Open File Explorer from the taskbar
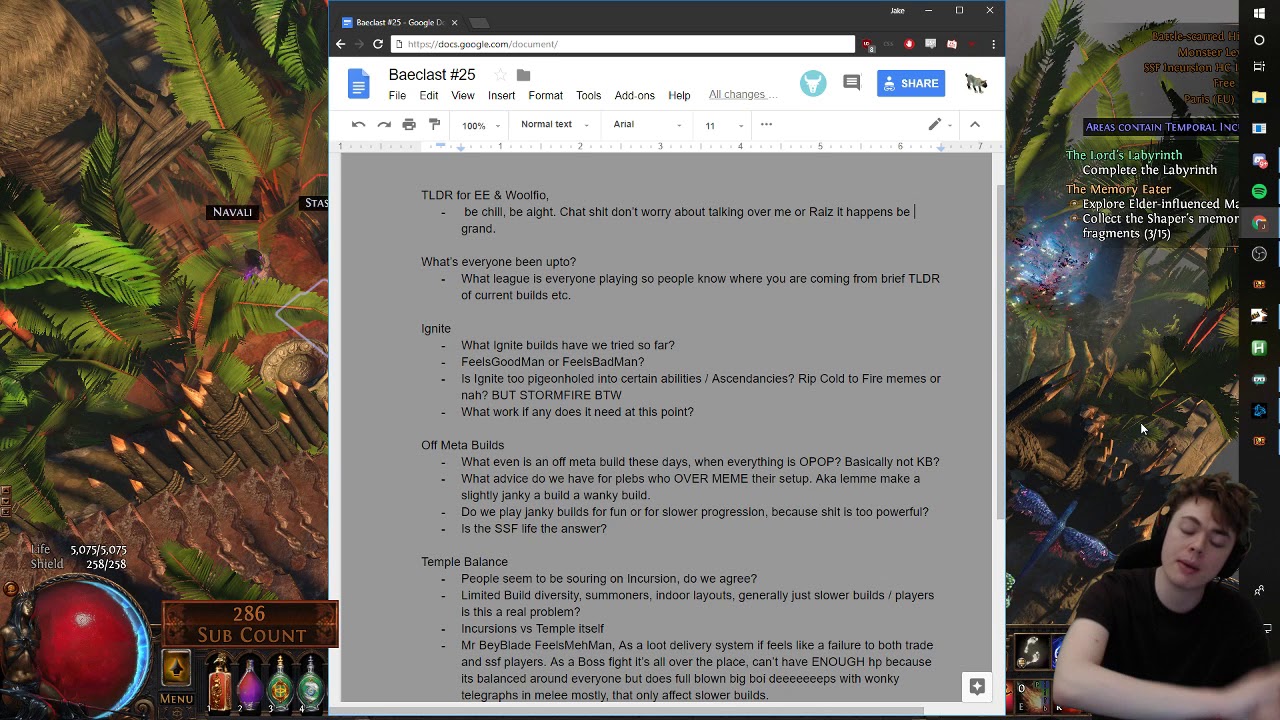The width and height of the screenshot is (1280, 720). point(1259,97)
